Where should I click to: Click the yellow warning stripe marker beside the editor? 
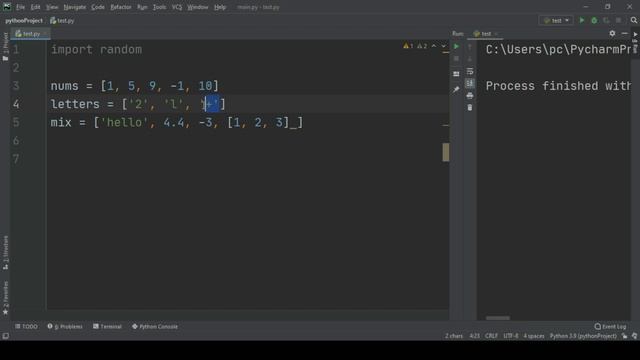pyautogui.click(x=446, y=152)
